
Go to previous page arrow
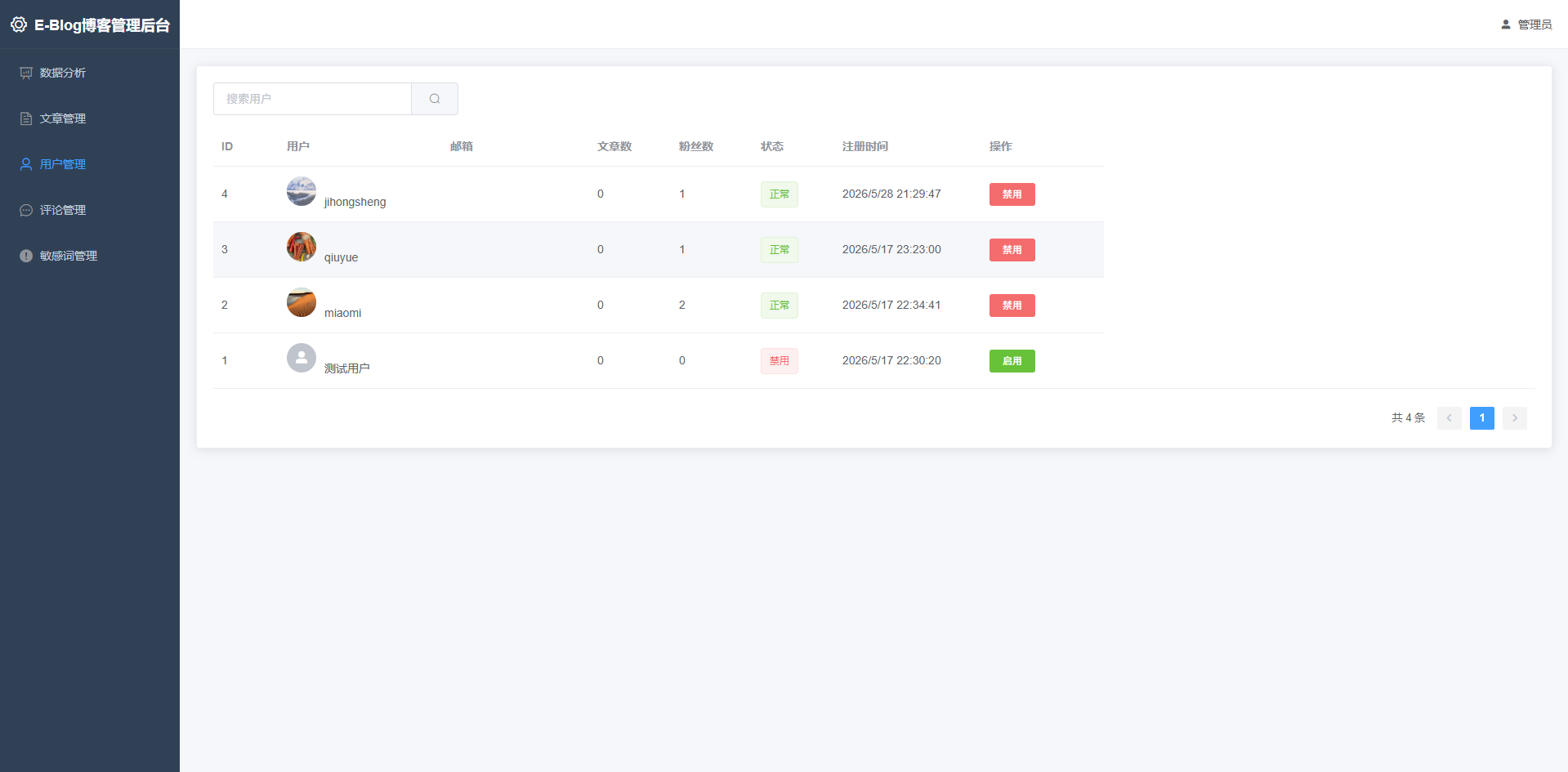[x=1450, y=418]
